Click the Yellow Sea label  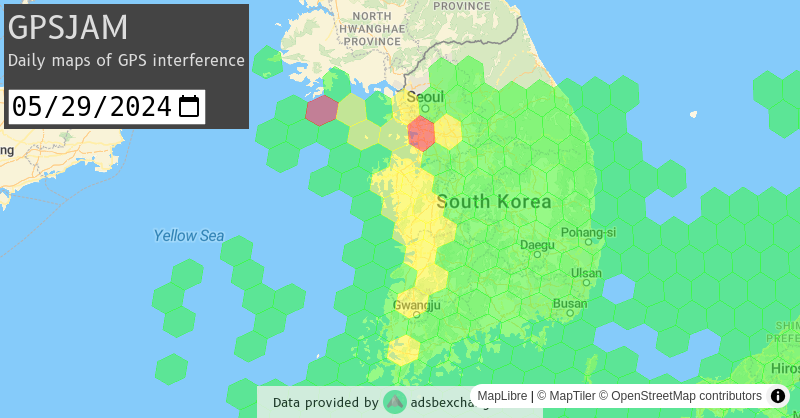(189, 236)
